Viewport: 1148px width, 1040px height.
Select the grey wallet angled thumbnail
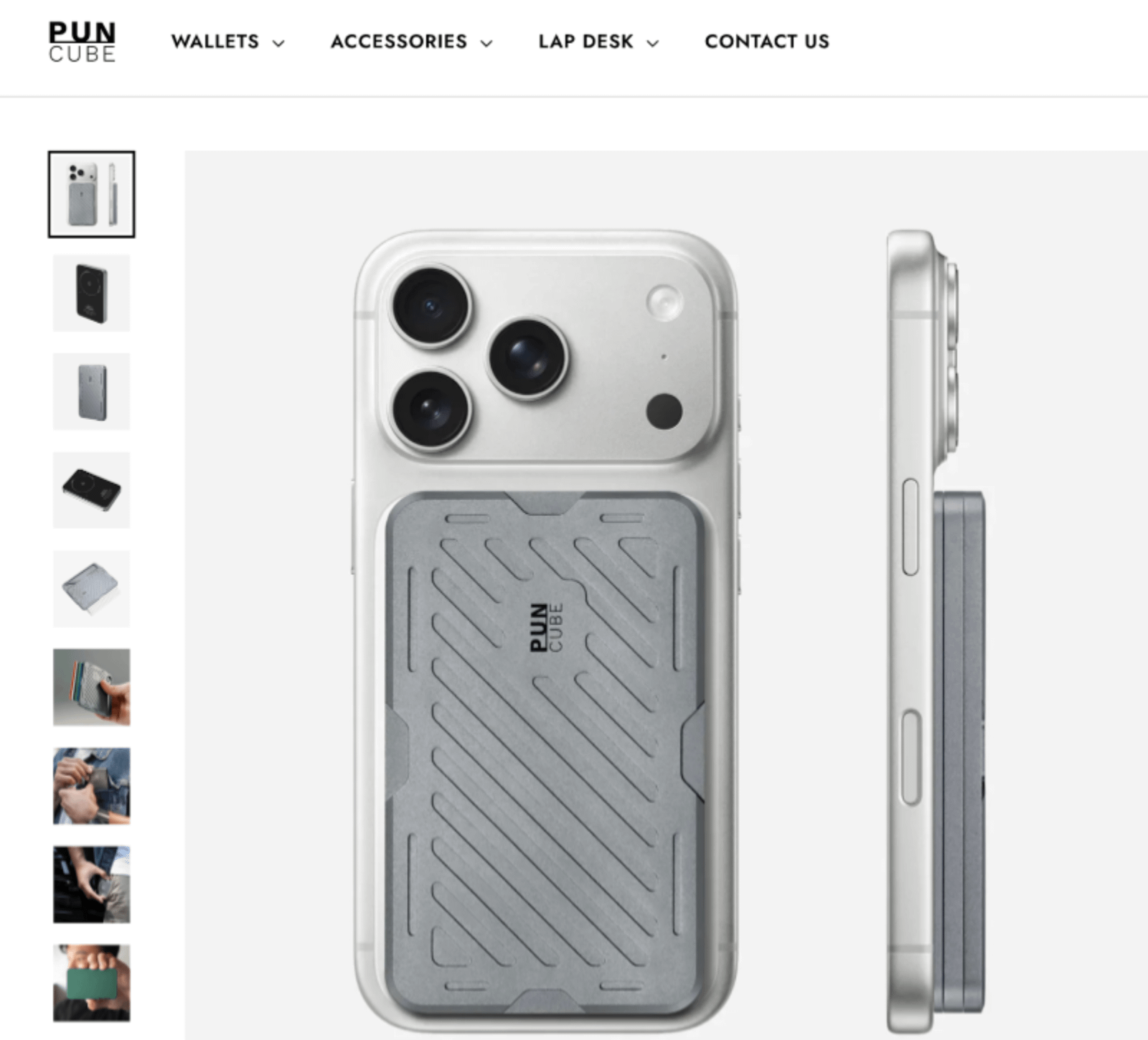point(92,589)
